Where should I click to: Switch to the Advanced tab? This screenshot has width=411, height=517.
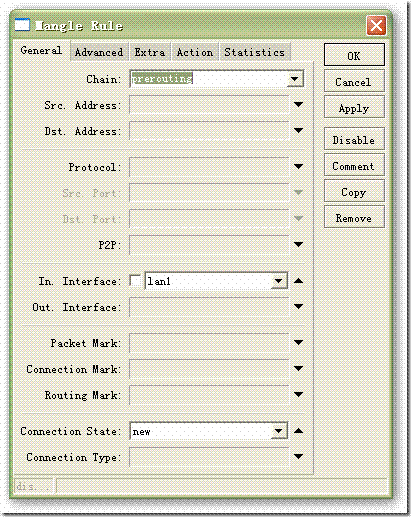99,52
